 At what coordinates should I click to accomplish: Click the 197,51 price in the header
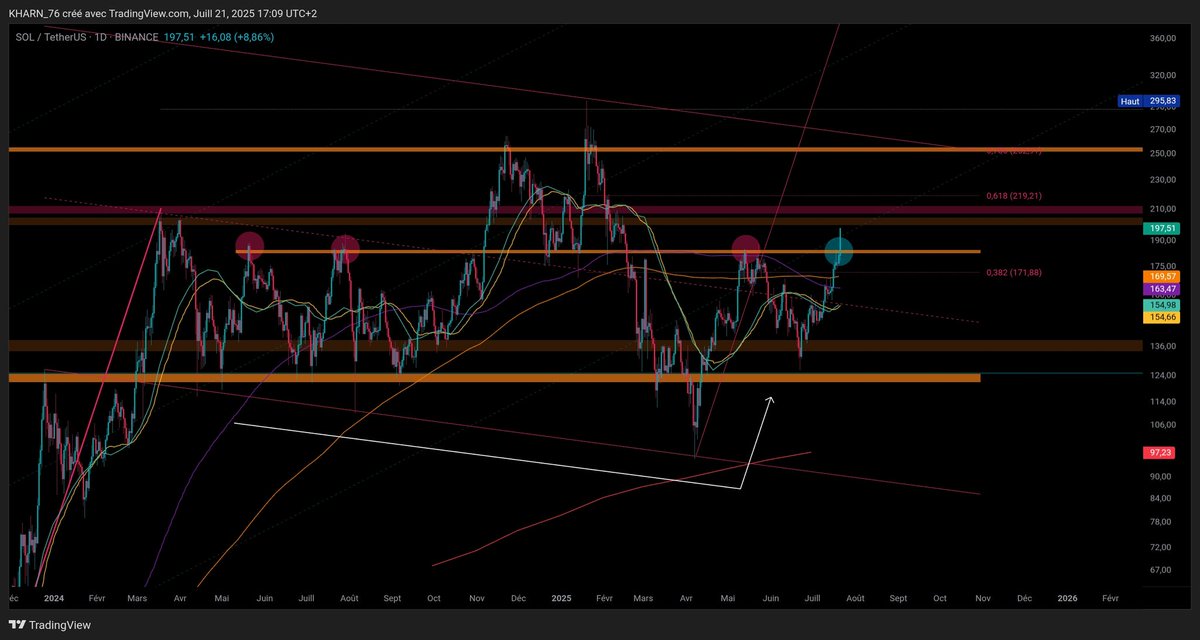(x=179, y=37)
